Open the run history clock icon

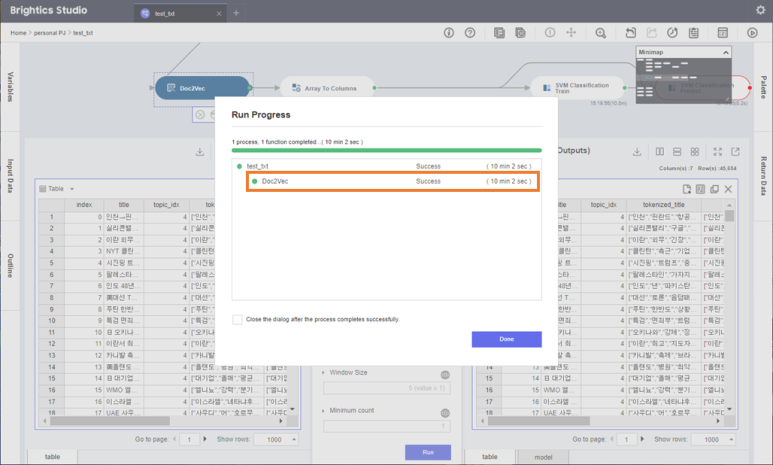(672, 33)
